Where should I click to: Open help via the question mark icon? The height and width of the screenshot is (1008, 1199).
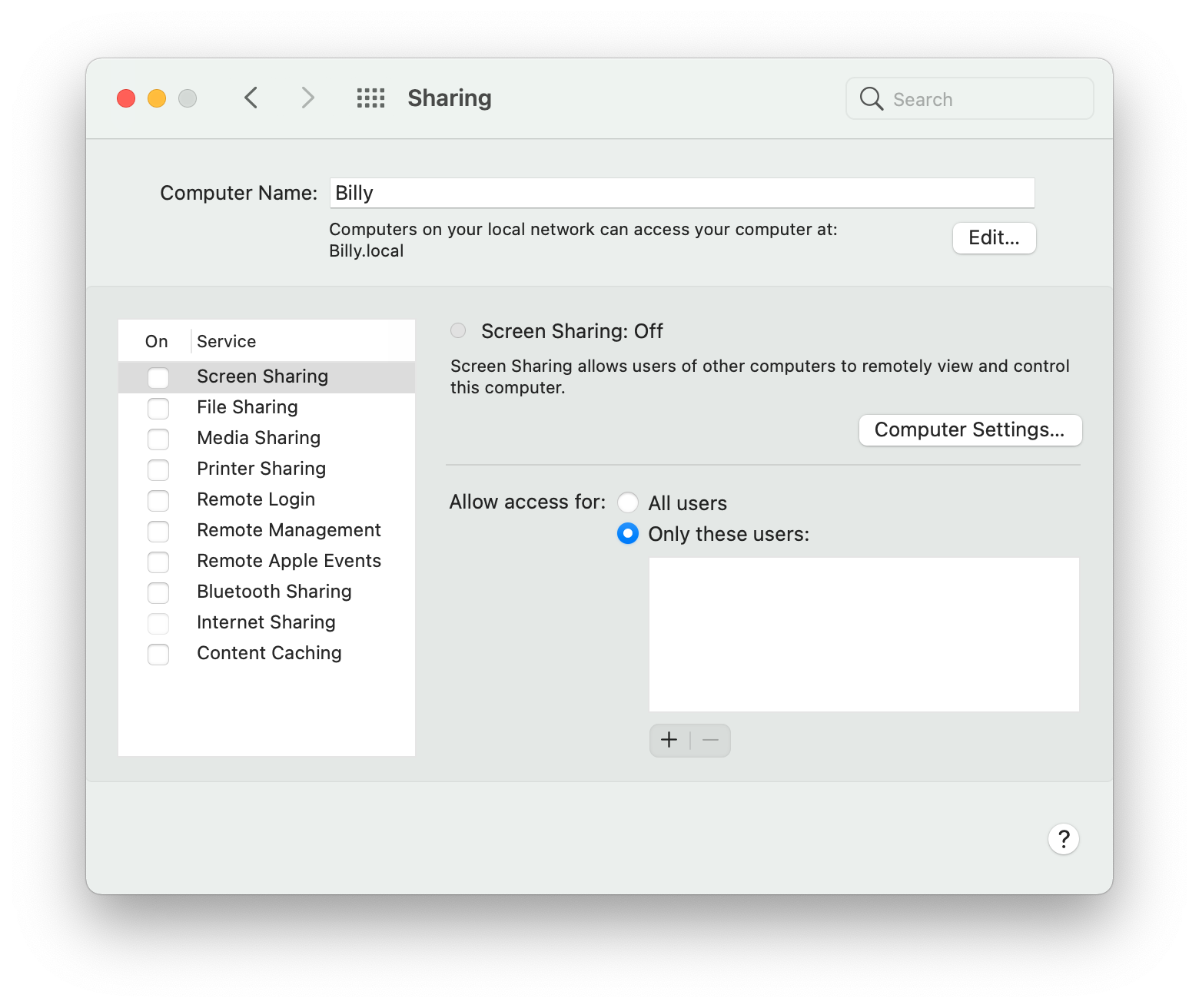(x=1064, y=839)
